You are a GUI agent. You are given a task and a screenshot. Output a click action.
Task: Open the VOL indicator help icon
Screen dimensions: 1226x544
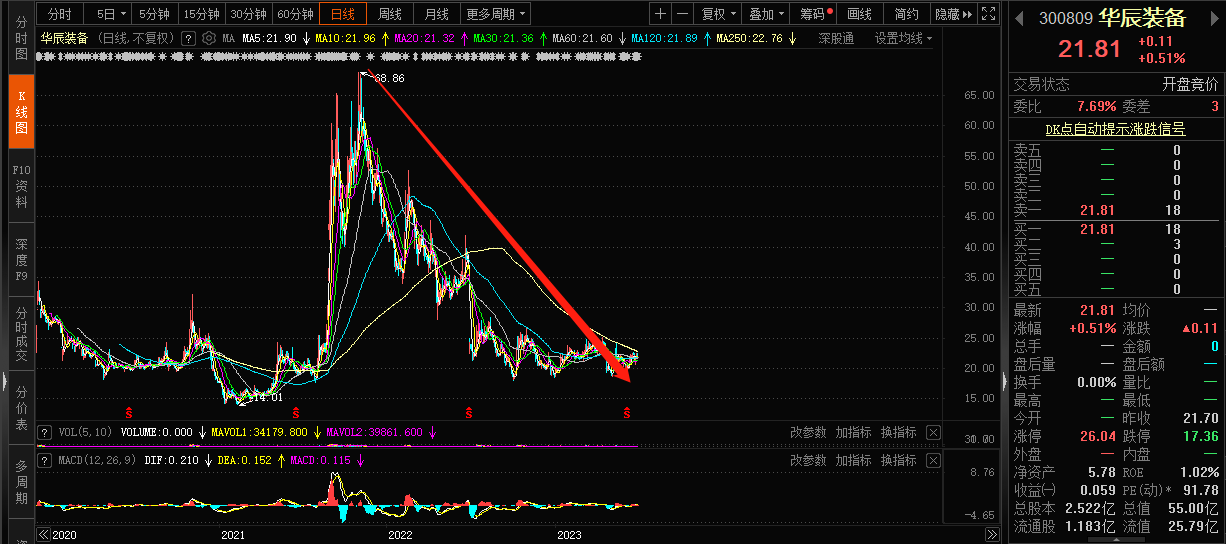pos(44,432)
